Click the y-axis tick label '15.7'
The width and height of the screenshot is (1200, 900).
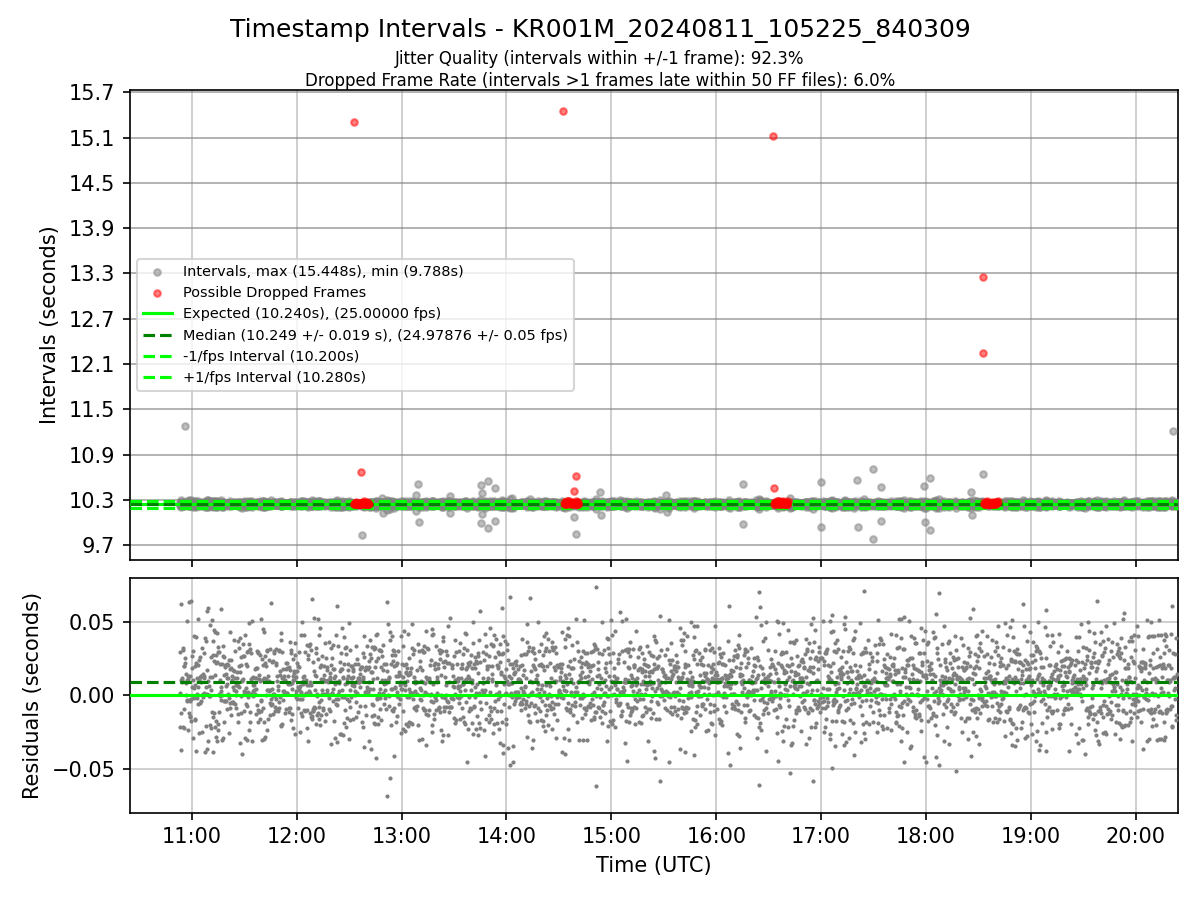click(94, 93)
